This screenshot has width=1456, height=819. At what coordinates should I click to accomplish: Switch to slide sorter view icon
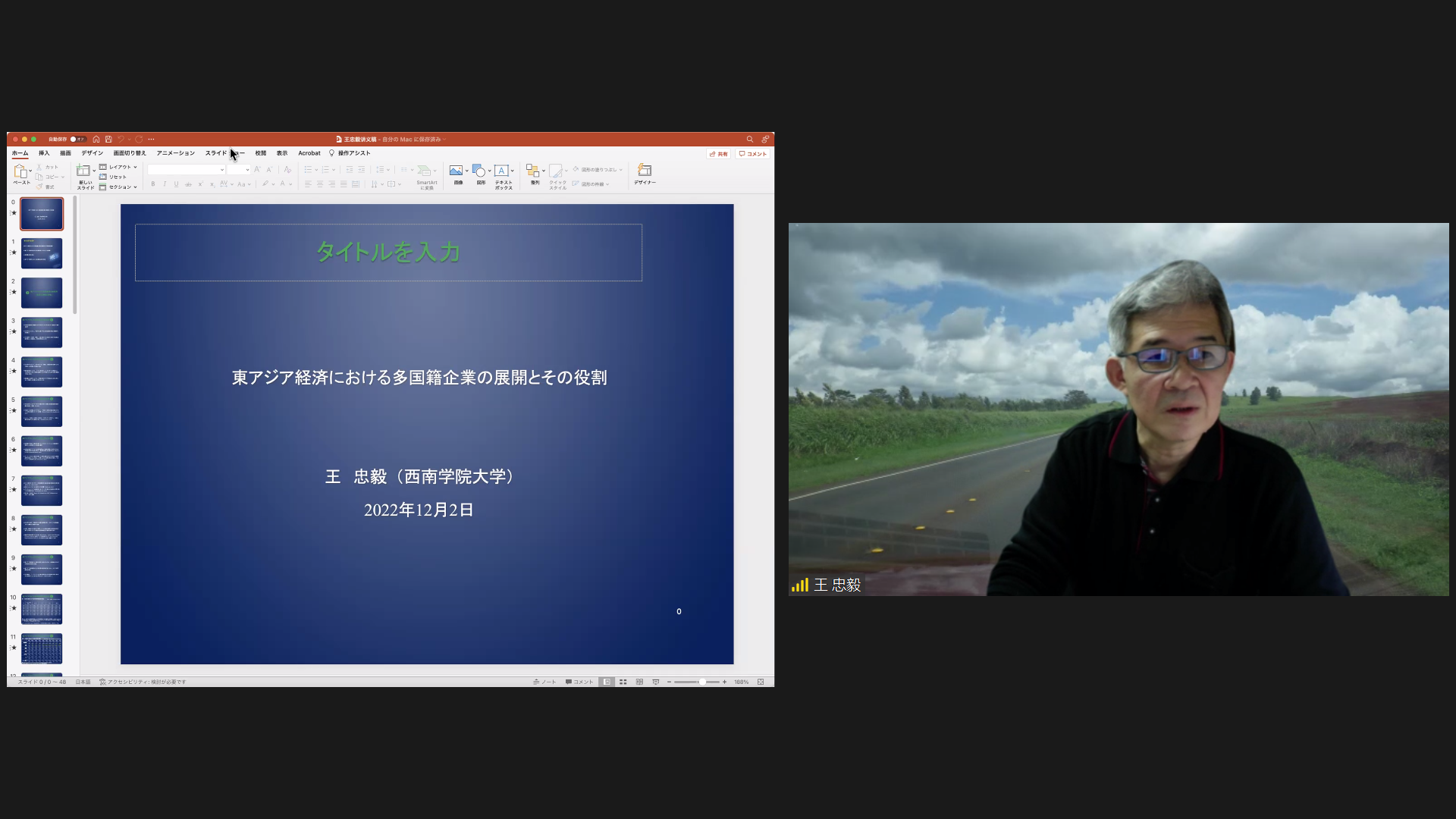(x=623, y=682)
